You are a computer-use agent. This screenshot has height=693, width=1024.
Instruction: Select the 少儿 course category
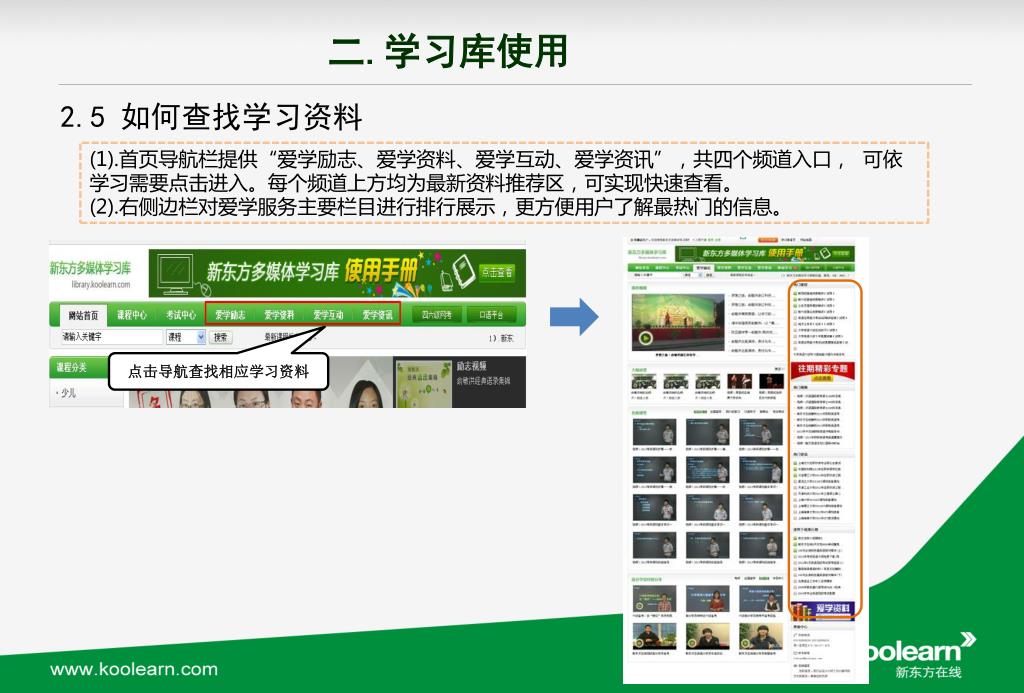pyautogui.click(x=68, y=393)
